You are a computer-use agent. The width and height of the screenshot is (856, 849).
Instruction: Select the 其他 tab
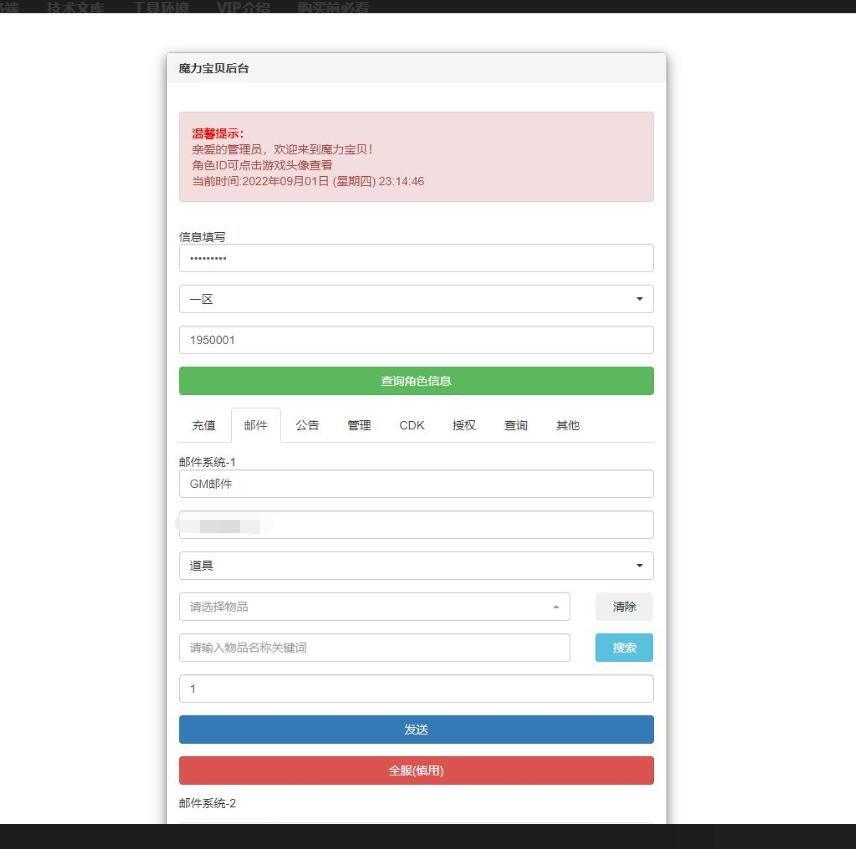pos(568,425)
